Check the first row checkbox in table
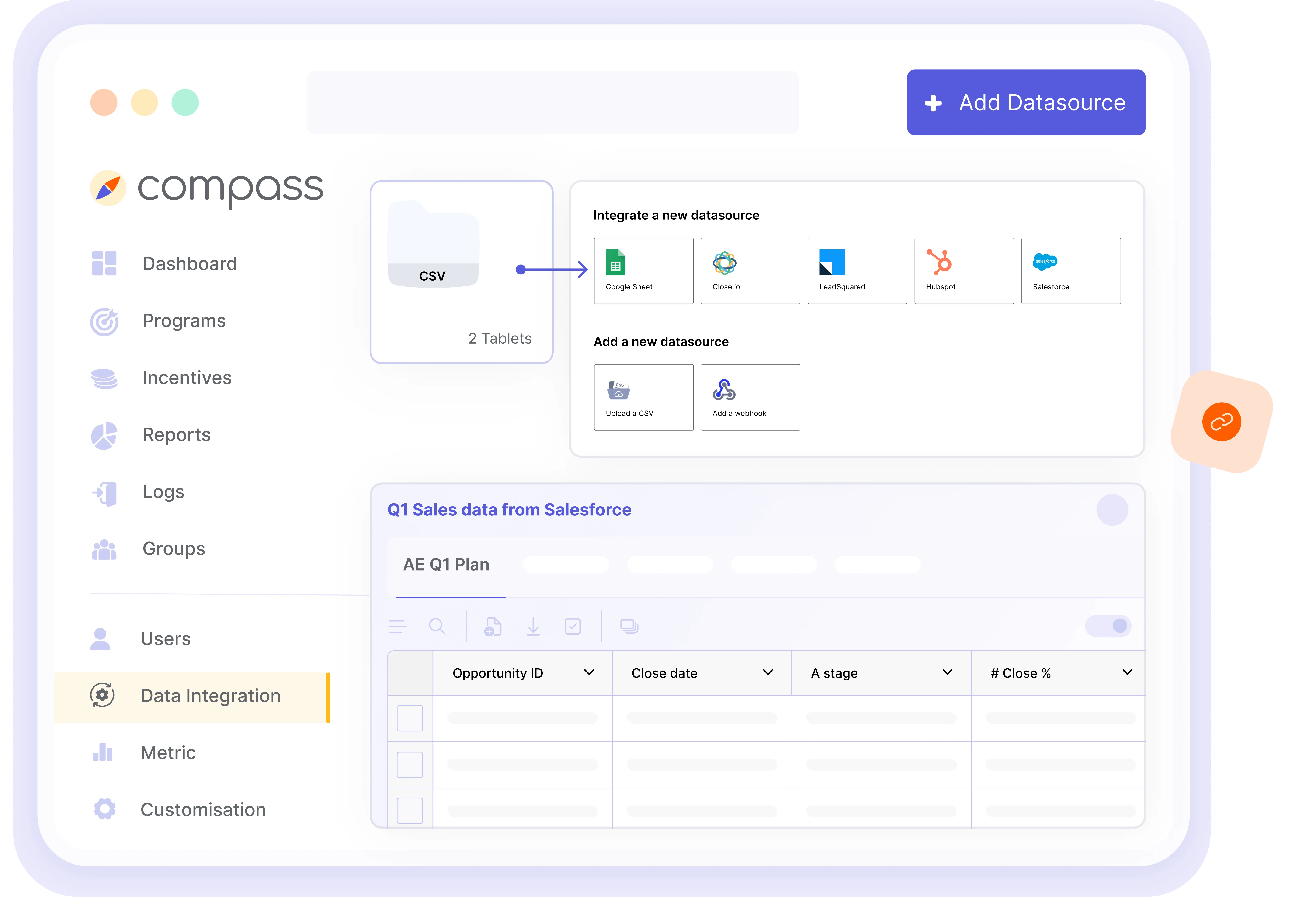This screenshot has width=1292, height=924. 410,718
